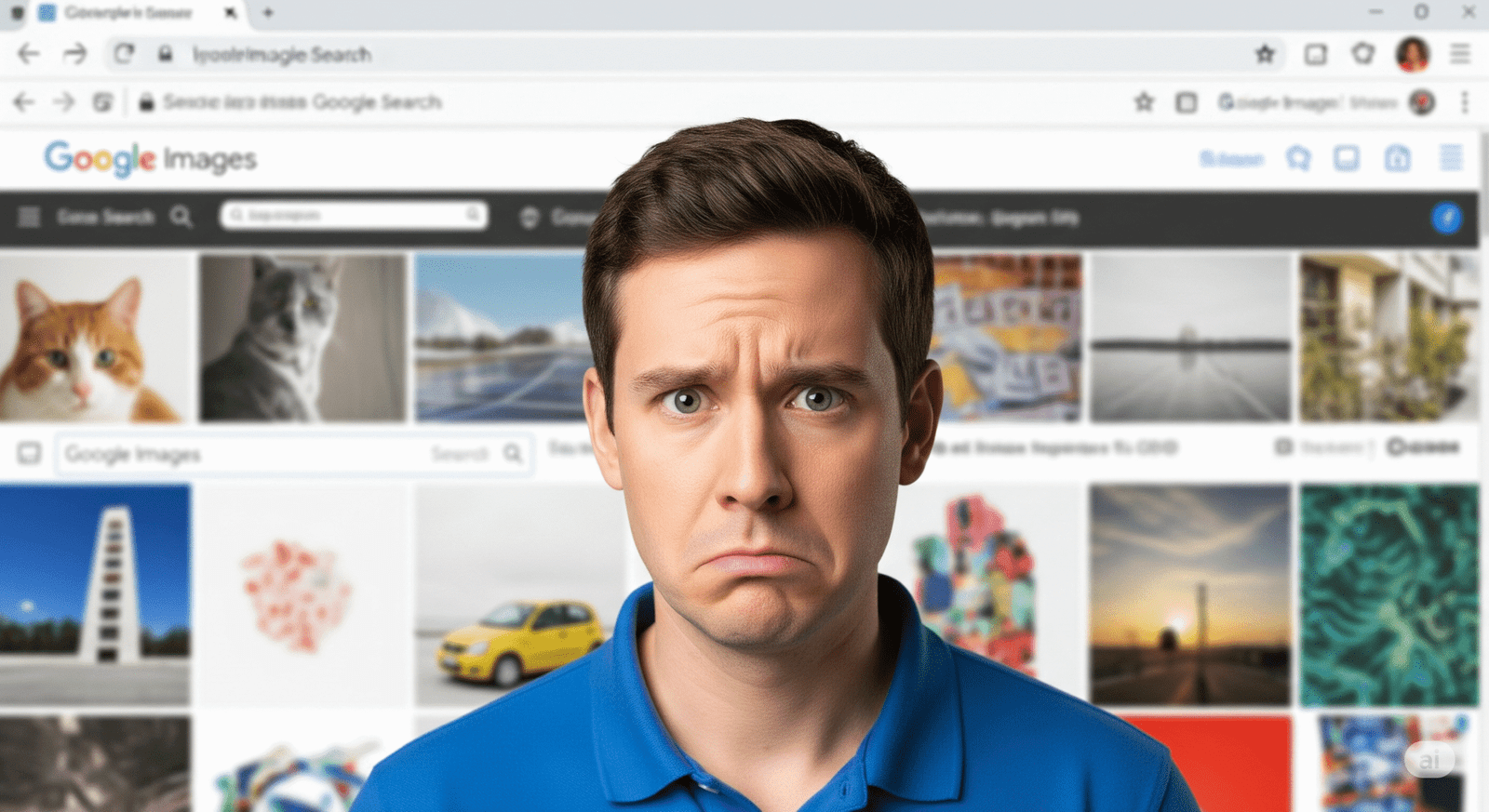Click the back arrow in the second address bar
The height and width of the screenshot is (812, 1489).
24,101
